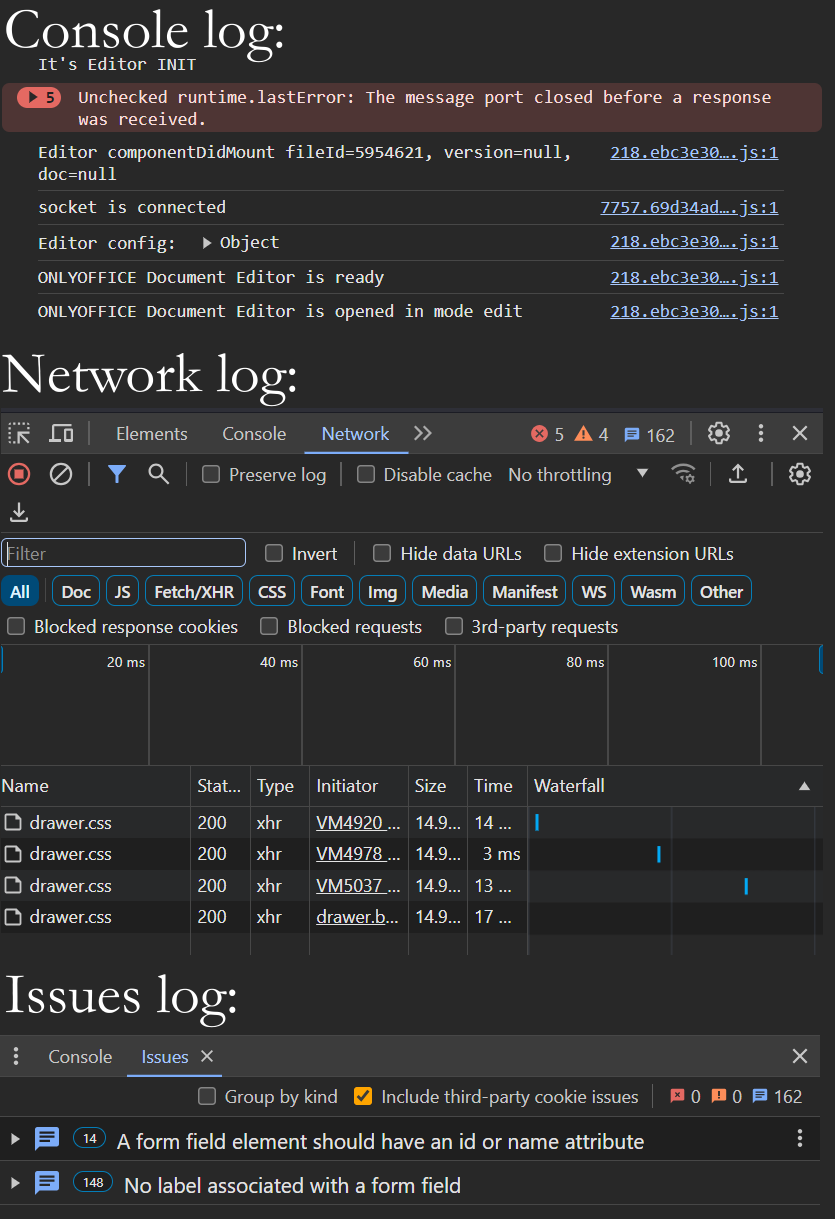Filter requests by Media
Screen dimensions: 835x1219
point(445,591)
